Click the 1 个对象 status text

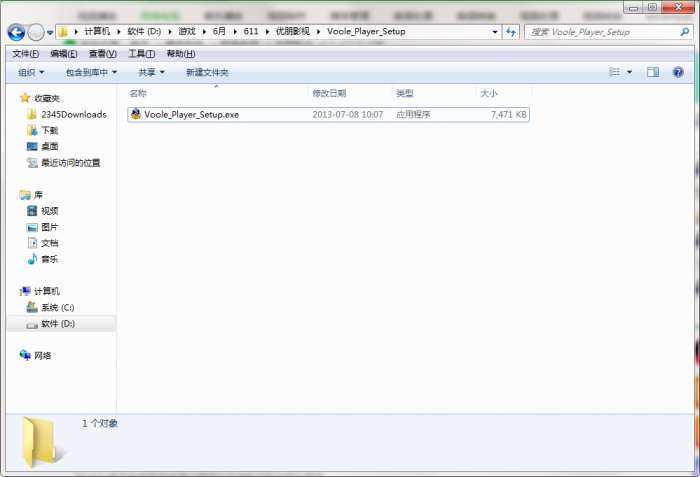pos(100,423)
